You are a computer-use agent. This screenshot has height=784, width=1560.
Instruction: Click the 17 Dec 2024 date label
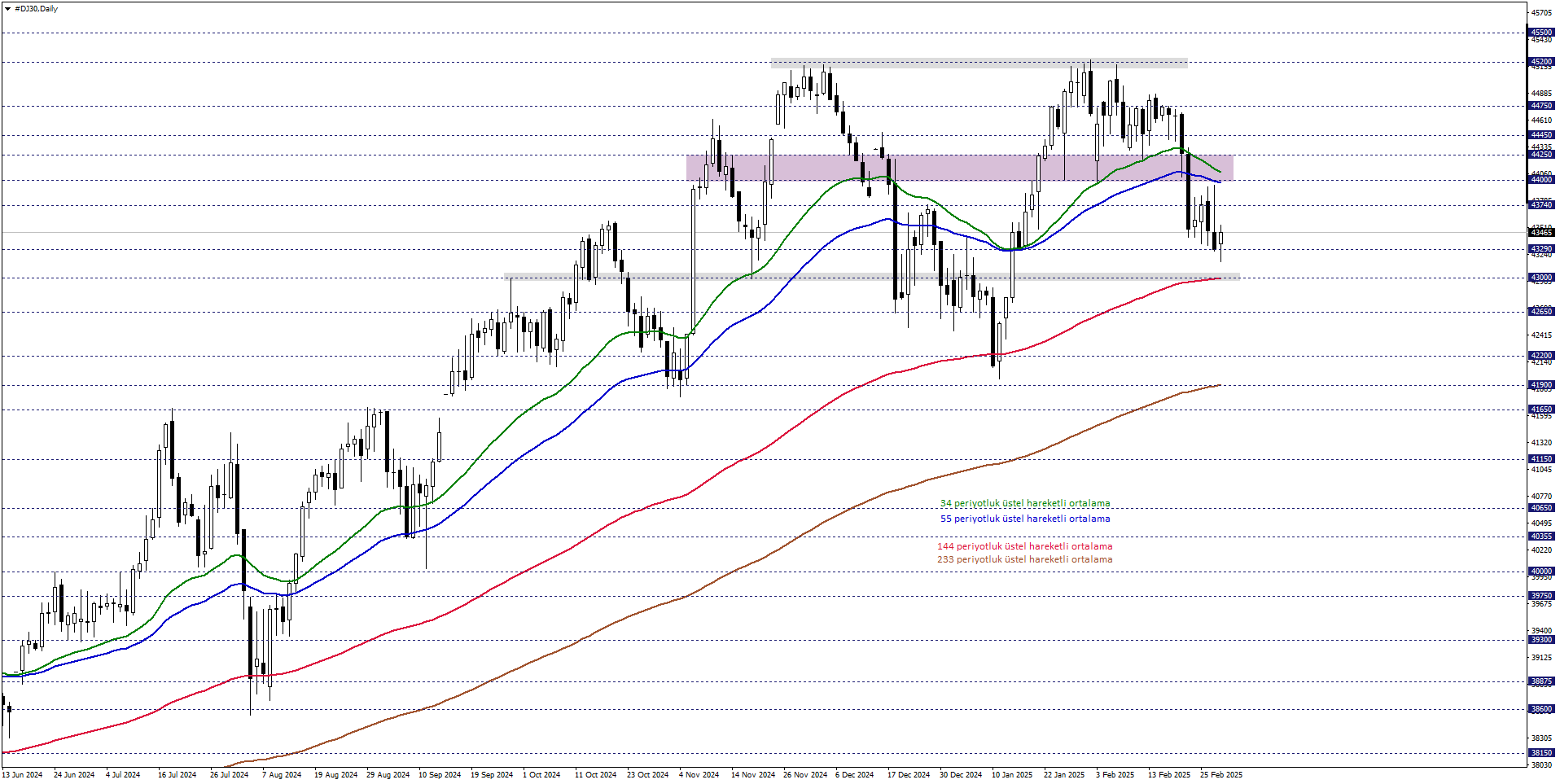coord(908,775)
